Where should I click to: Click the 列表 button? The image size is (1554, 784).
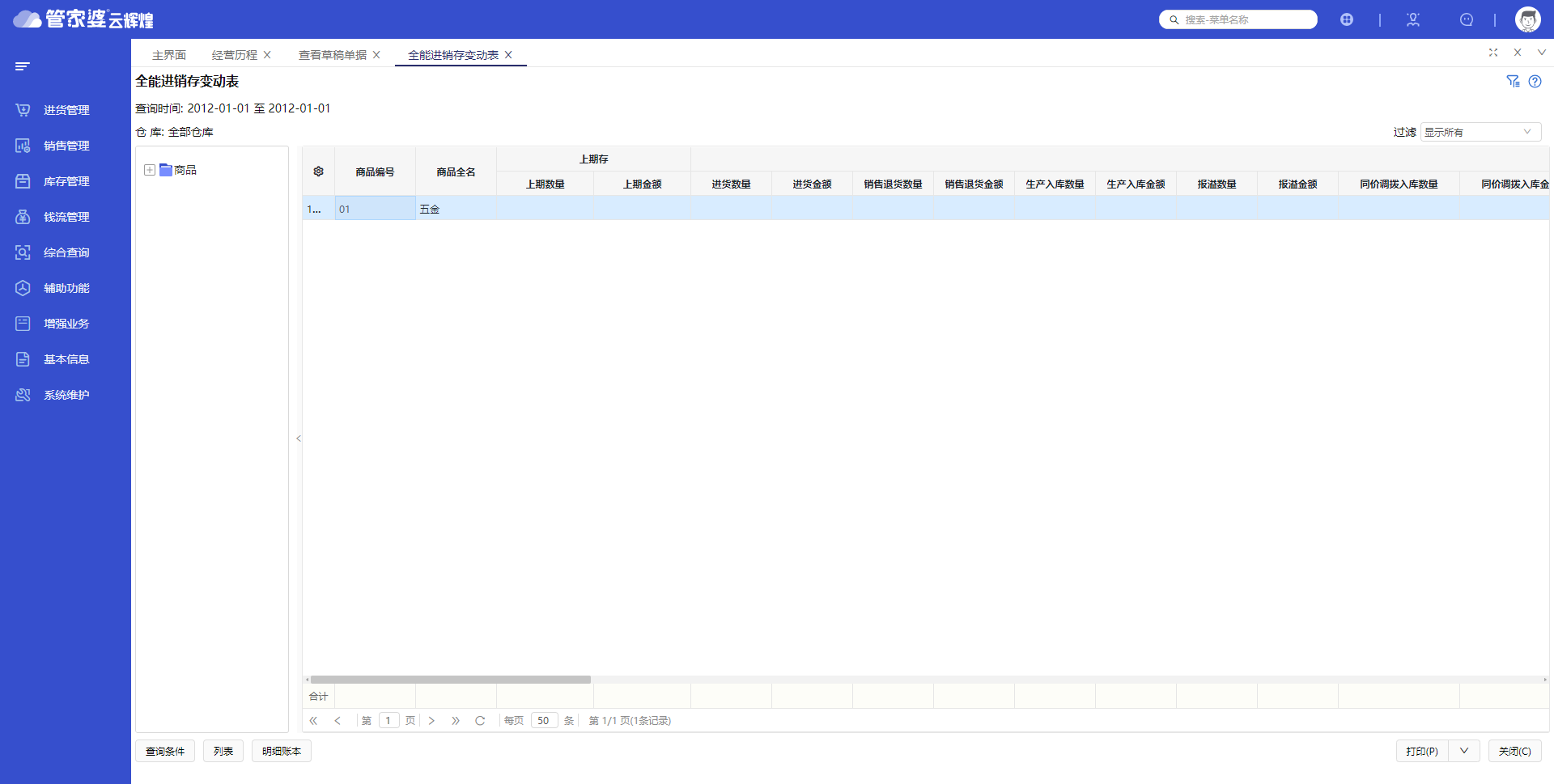click(223, 751)
